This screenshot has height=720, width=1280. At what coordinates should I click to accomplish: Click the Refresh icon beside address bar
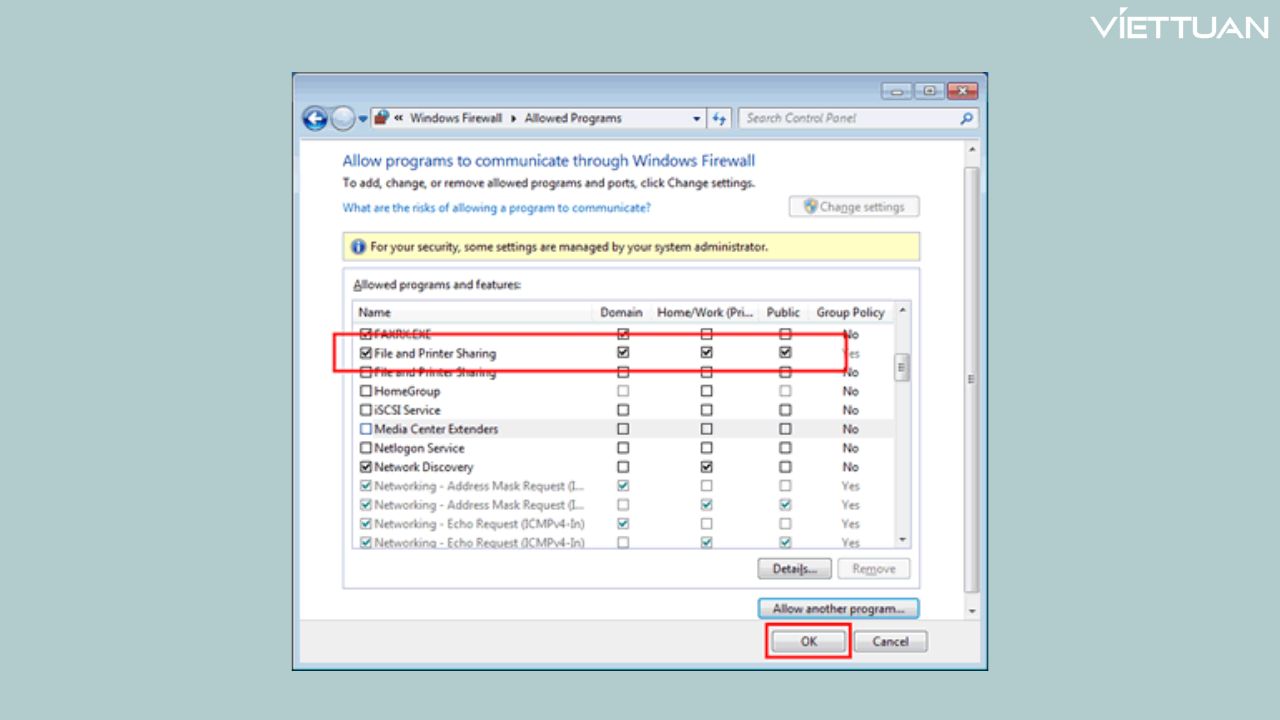click(x=720, y=118)
